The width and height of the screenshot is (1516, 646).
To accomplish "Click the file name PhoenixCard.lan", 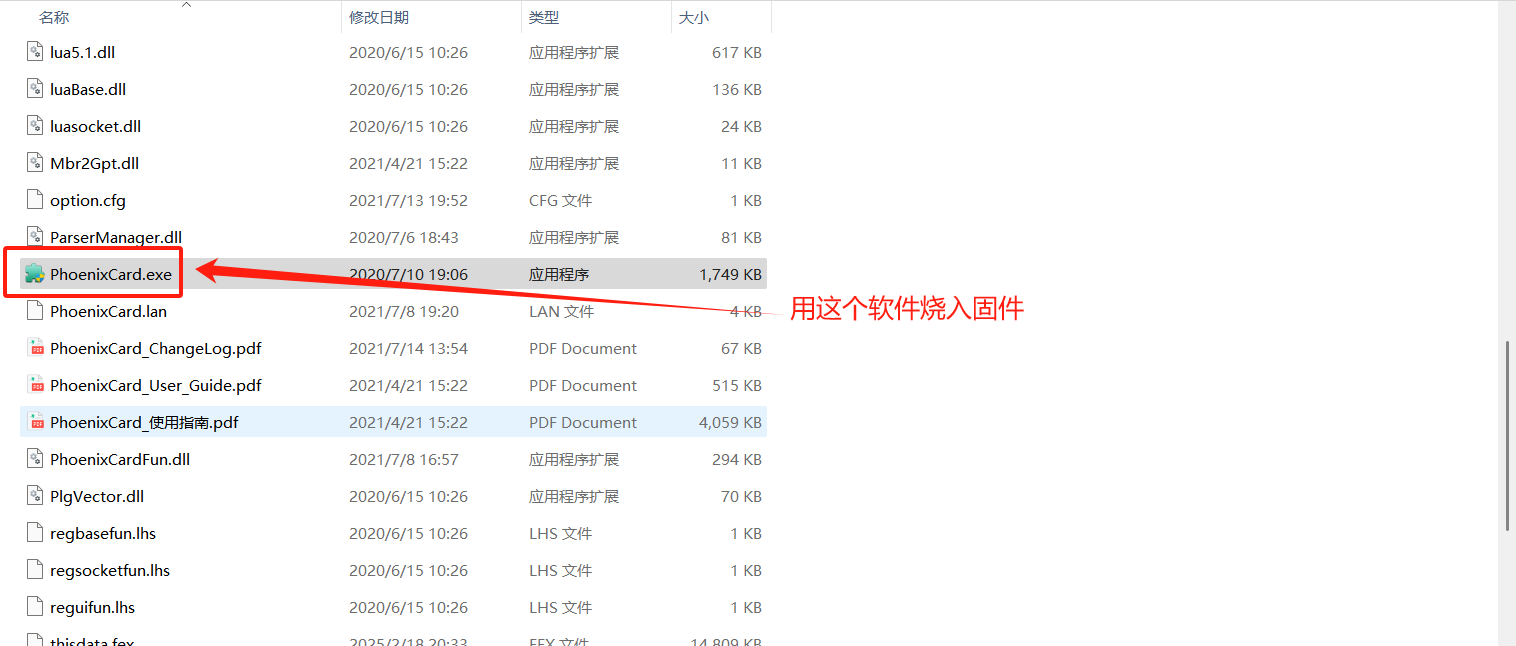I will coord(109,311).
